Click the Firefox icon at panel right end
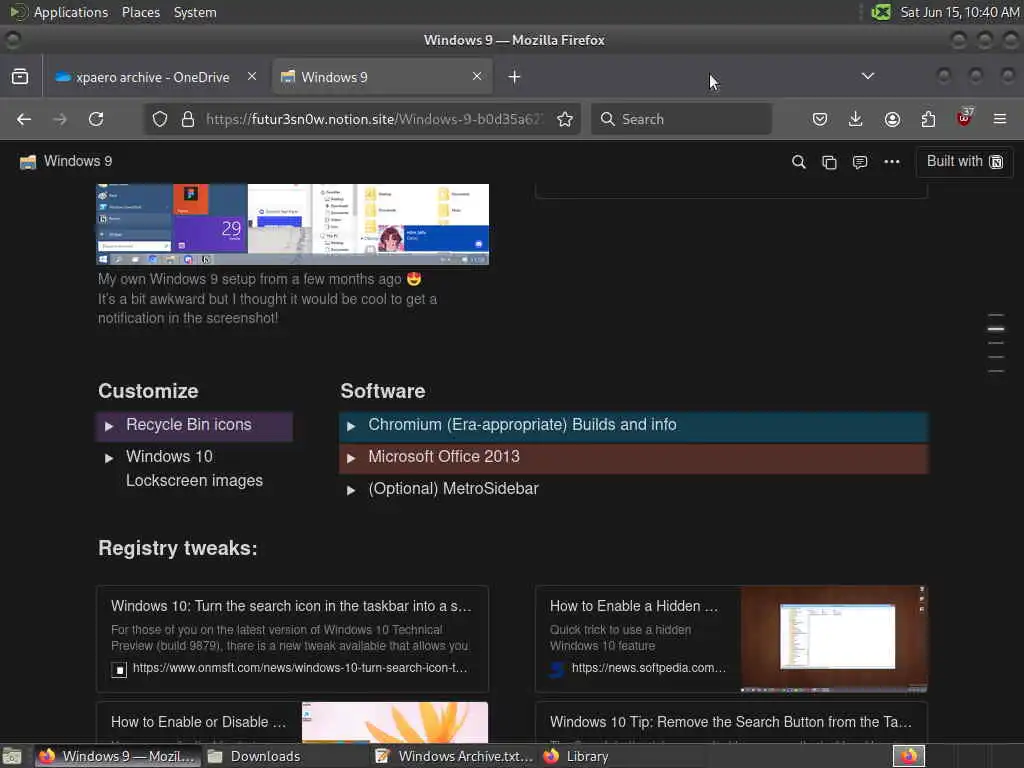The image size is (1024, 768). coord(909,756)
